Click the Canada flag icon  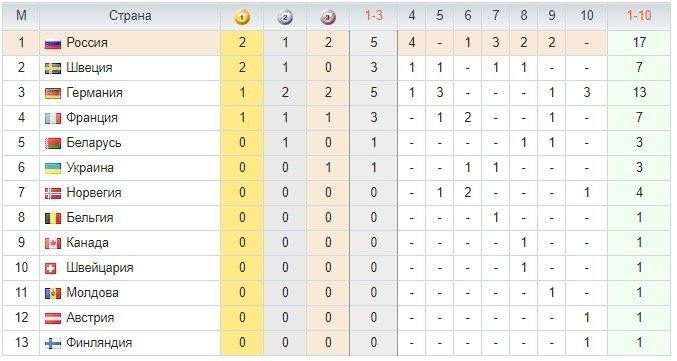point(53,244)
